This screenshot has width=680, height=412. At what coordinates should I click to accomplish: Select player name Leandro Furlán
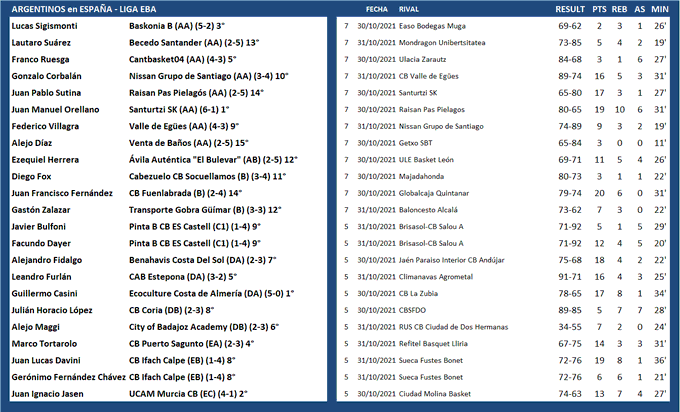click(x=42, y=277)
